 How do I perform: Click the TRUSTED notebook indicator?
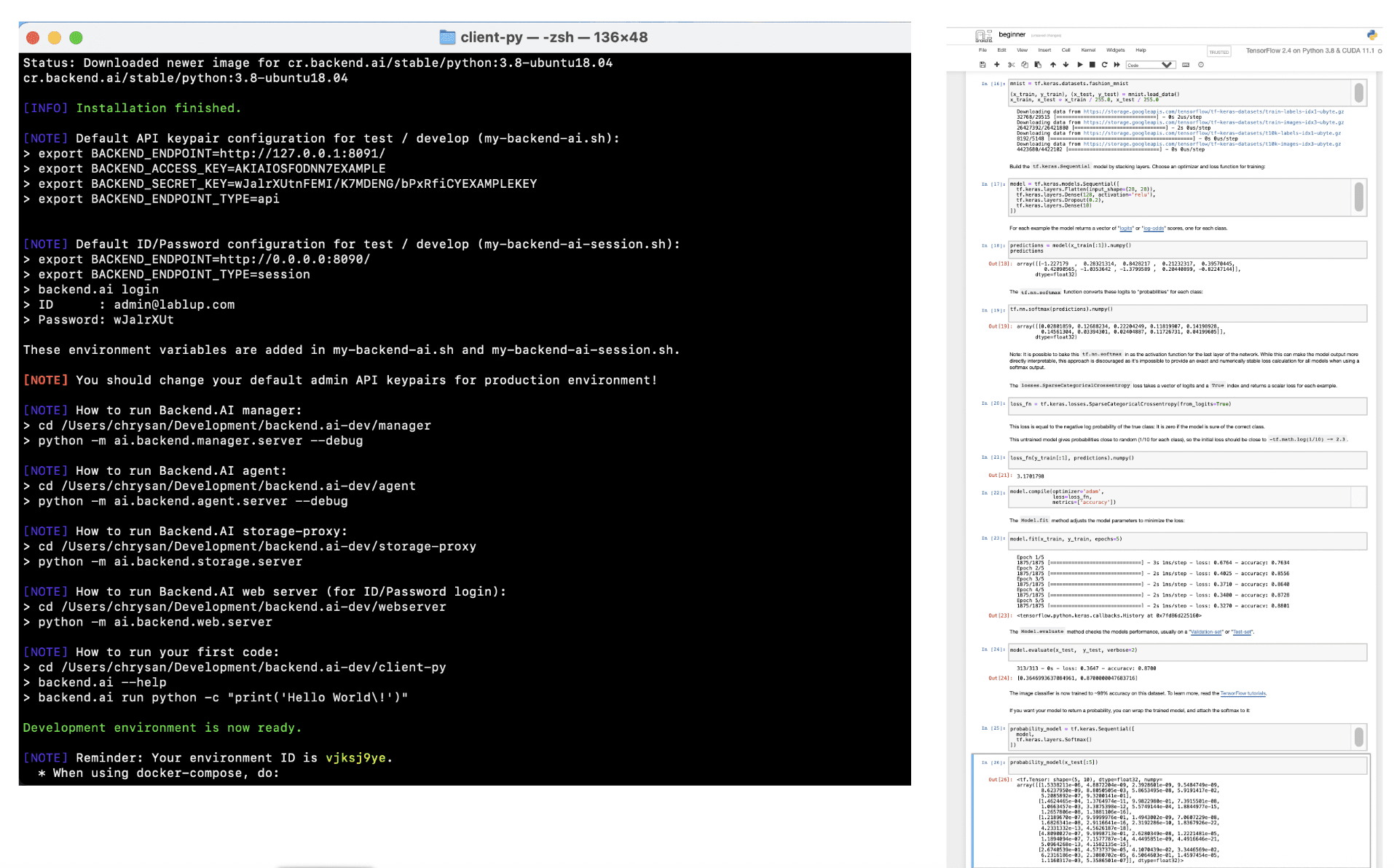(x=1218, y=52)
